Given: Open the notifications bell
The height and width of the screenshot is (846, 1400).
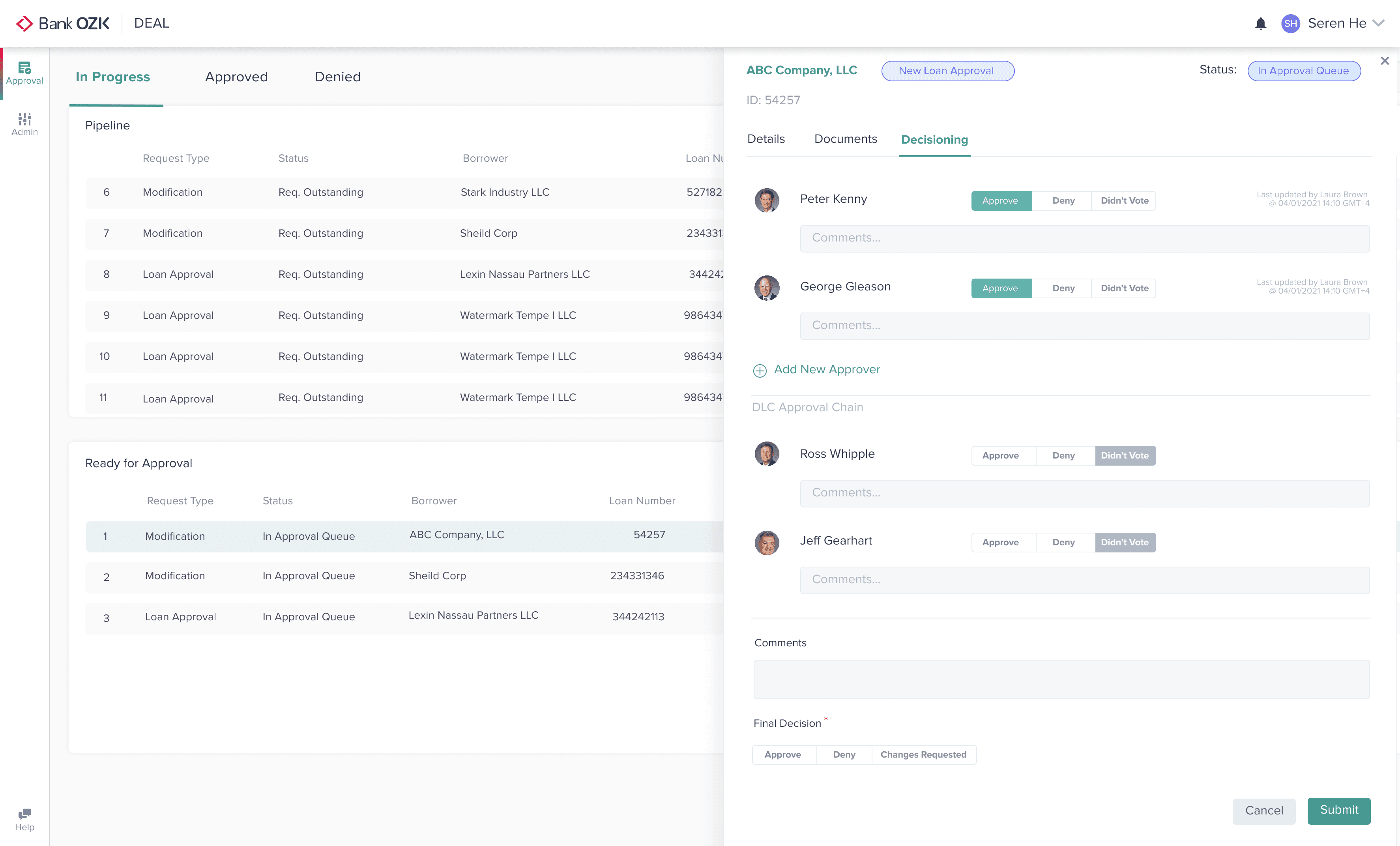Looking at the screenshot, I should click(x=1260, y=23).
